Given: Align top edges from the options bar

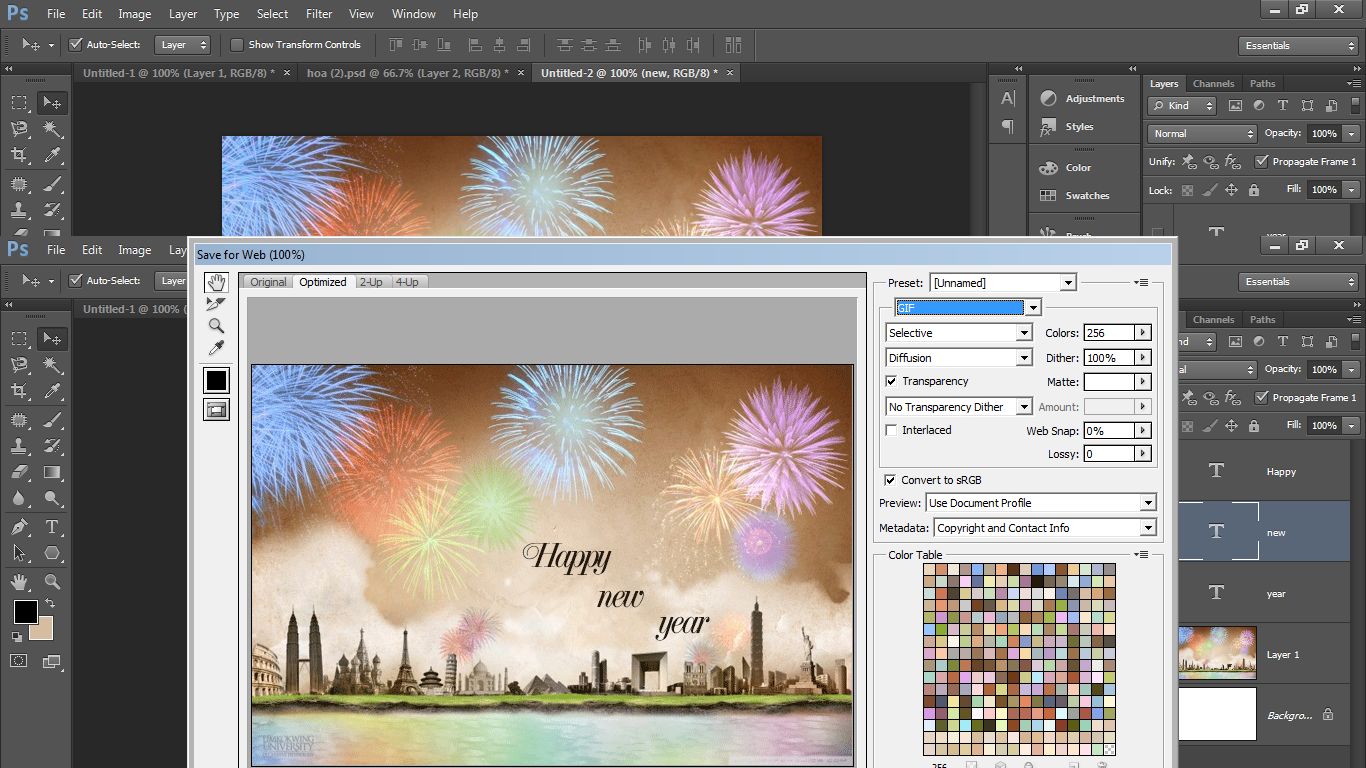Looking at the screenshot, I should click(x=396, y=45).
